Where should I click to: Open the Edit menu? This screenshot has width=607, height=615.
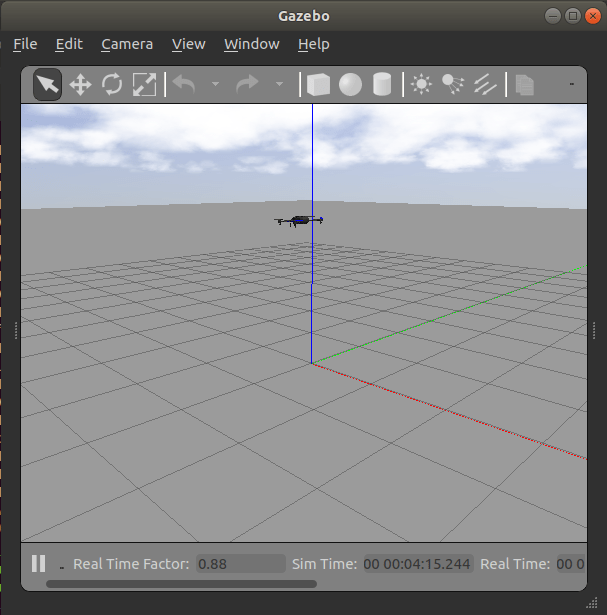[x=69, y=44]
